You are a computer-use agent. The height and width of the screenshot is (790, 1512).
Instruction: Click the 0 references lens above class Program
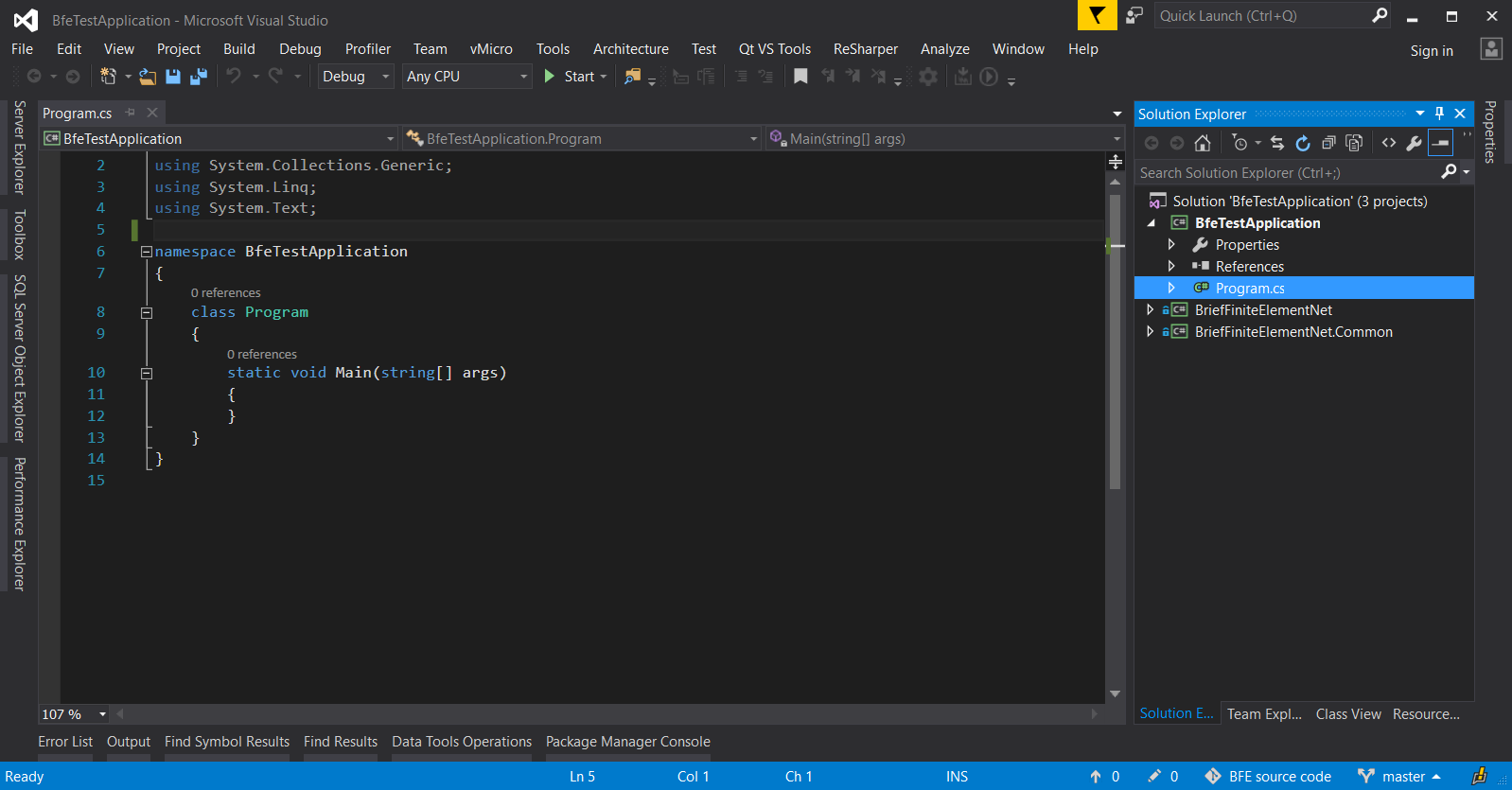coord(226,293)
